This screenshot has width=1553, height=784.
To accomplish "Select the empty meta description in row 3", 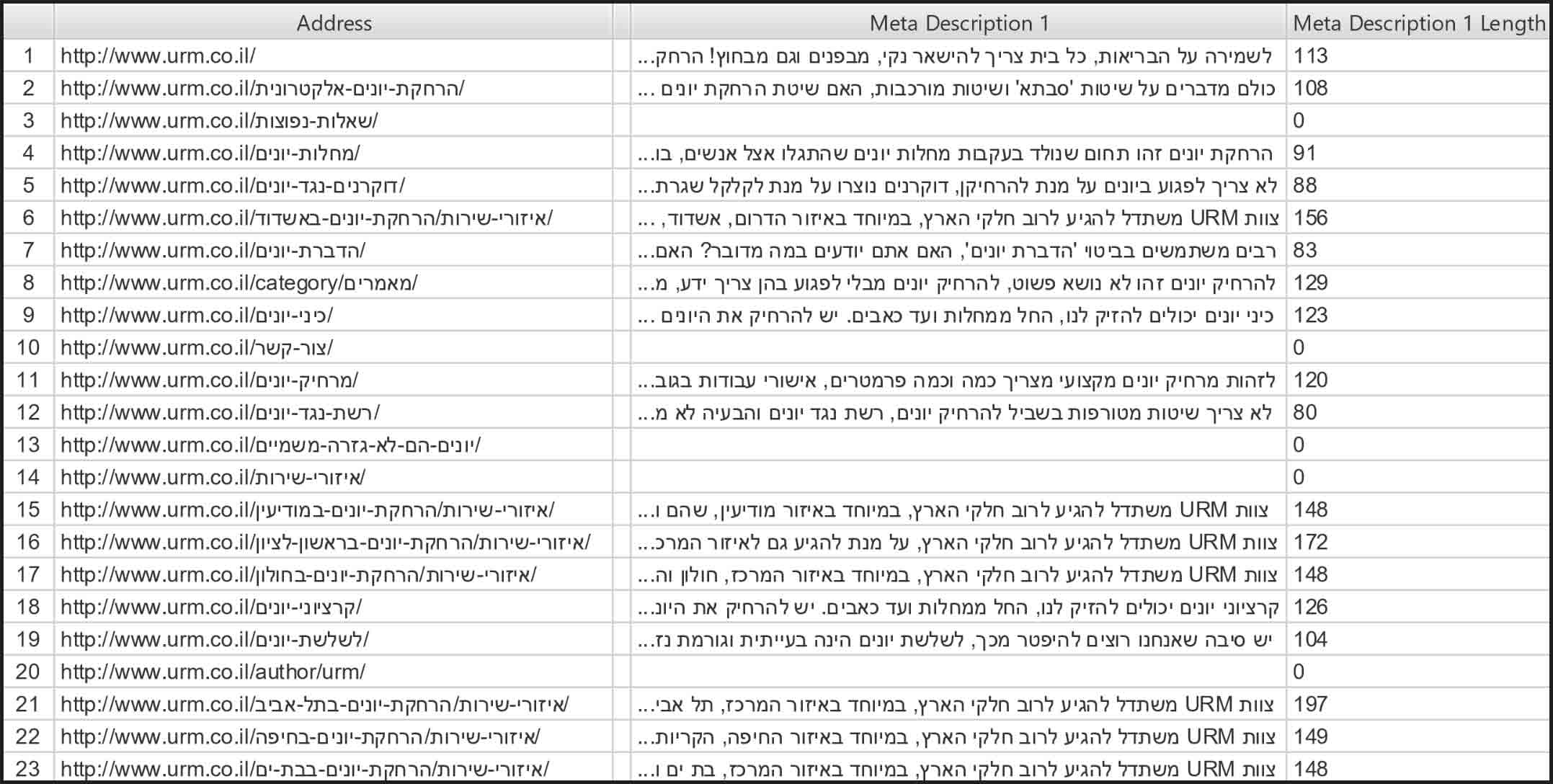I will pyautogui.click(x=958, y=120).
